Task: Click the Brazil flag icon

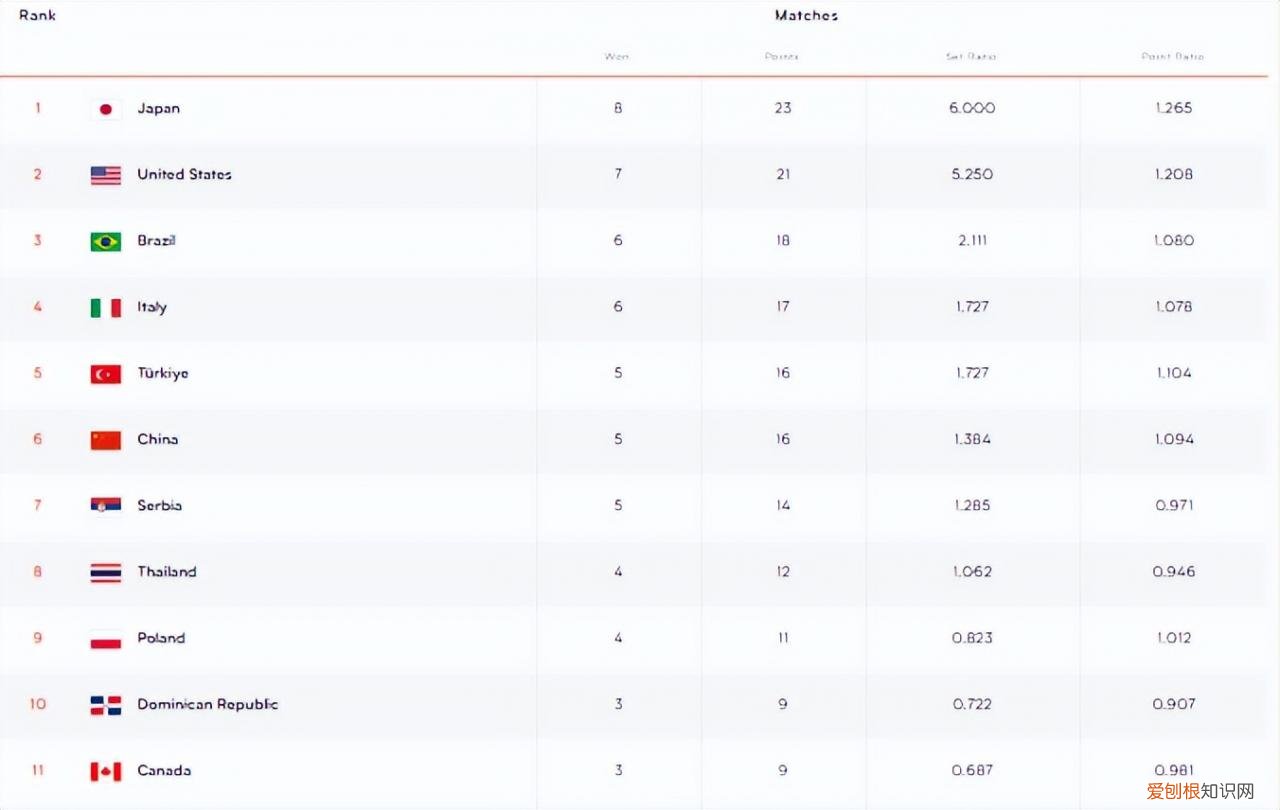Action: point(106,241)
